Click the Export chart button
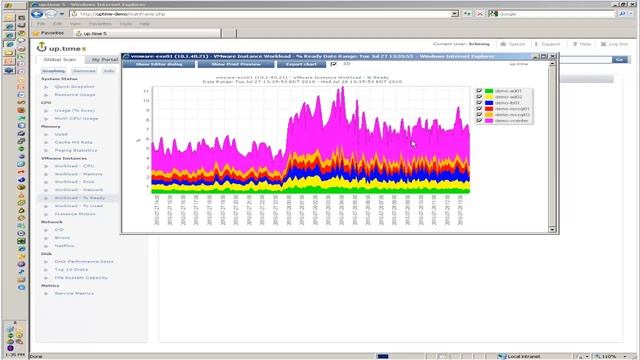The width and height of the screenshot is (640, 360). point(301,64)
